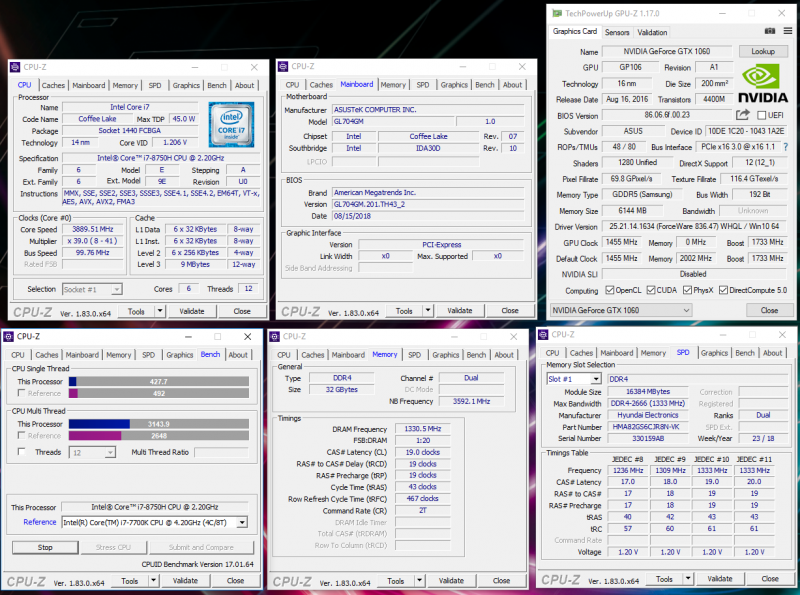Click the title bar icon of the CPU-Z Bench window
Viewport: 800px width, 595px height.
coord(9,336)
